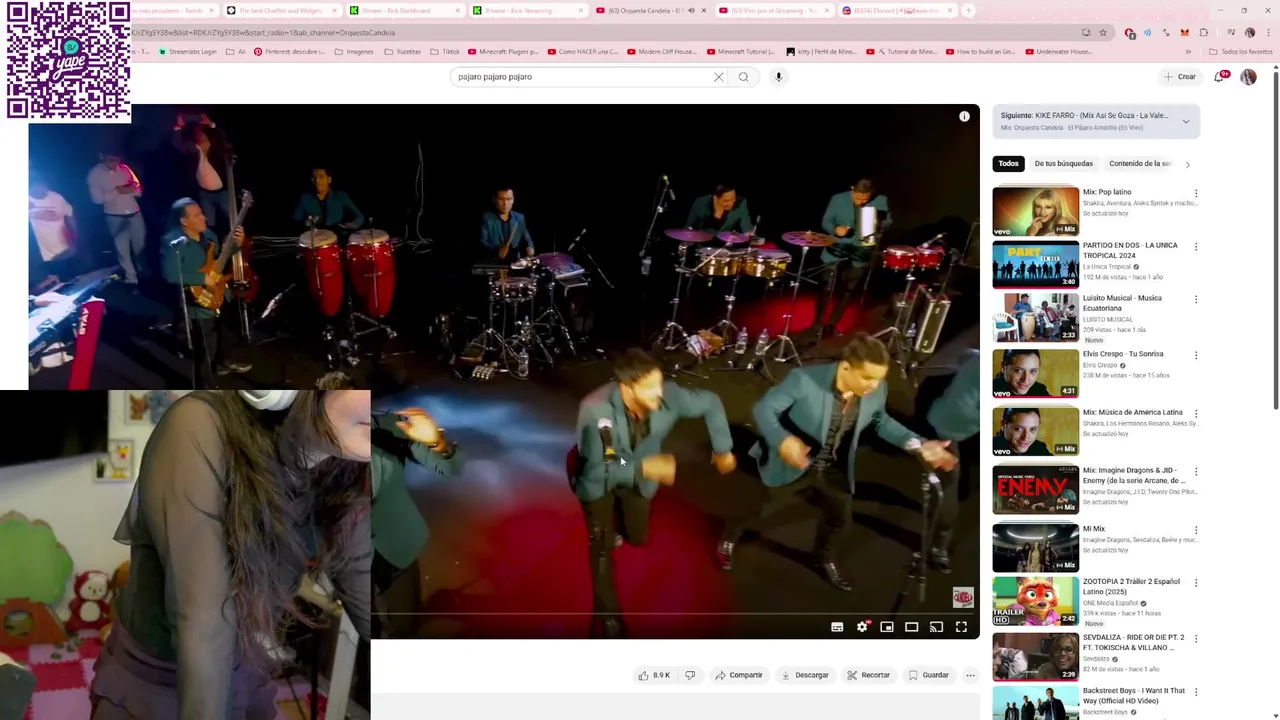Select the De tus búsquedas chip

(1063, 164)
